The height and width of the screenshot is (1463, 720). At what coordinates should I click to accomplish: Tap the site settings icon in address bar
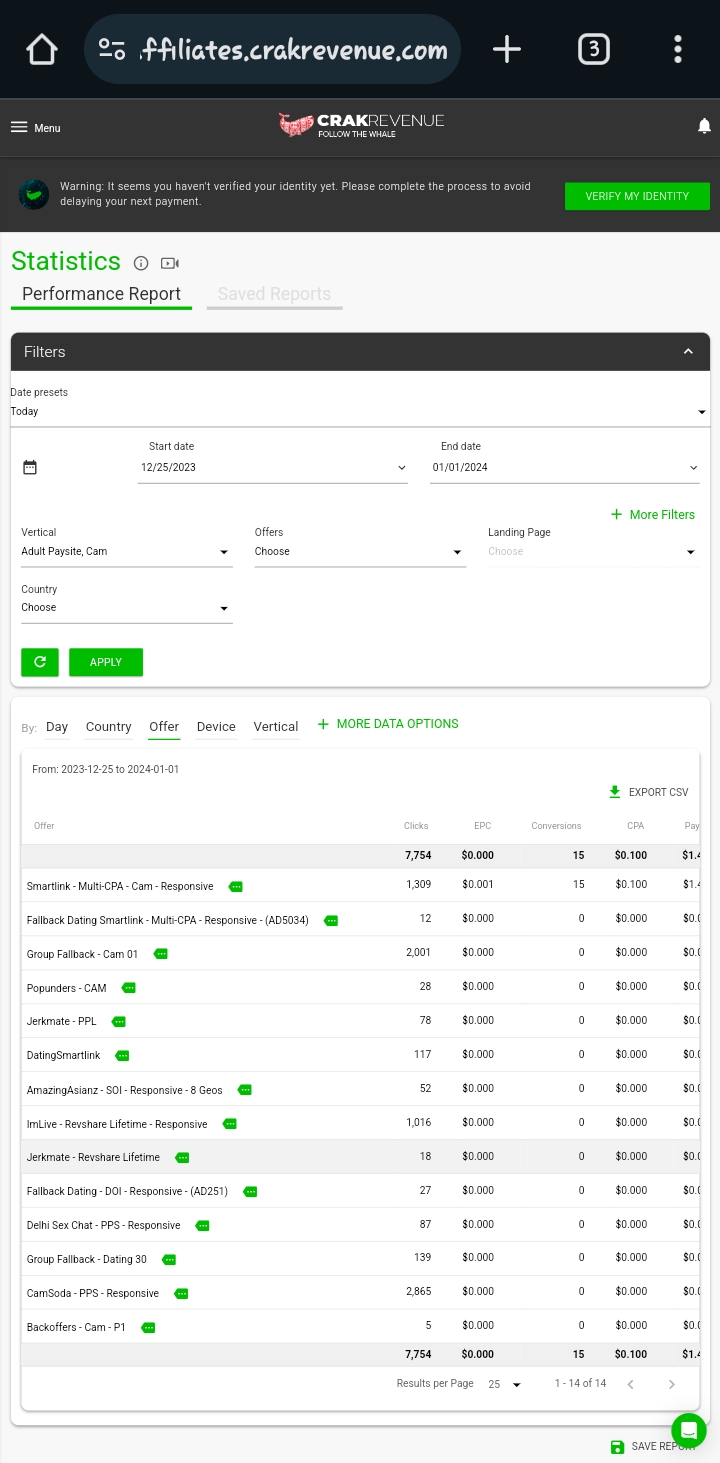112,49
